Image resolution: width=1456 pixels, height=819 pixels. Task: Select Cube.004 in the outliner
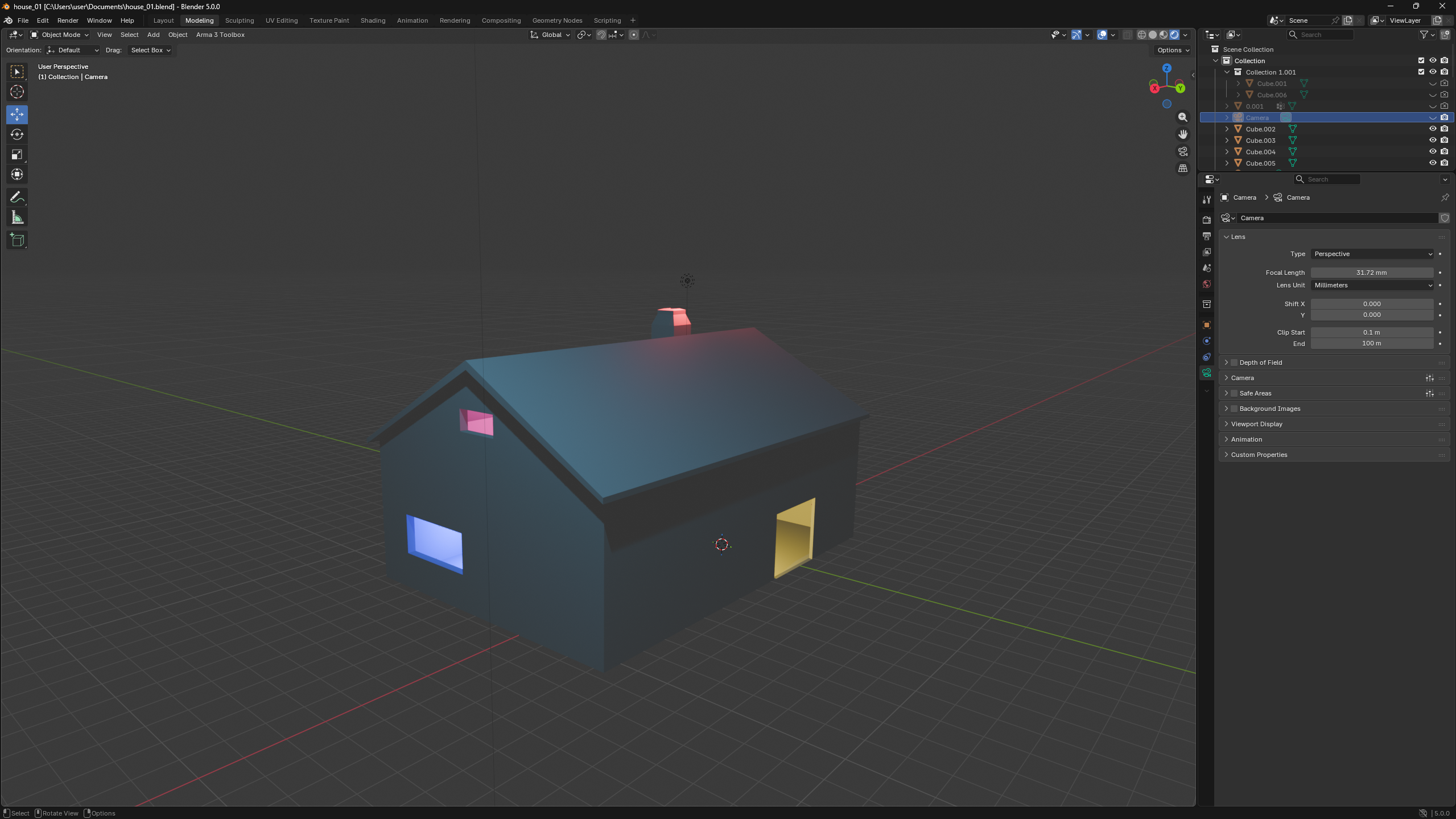click(x=1260, y=152)
